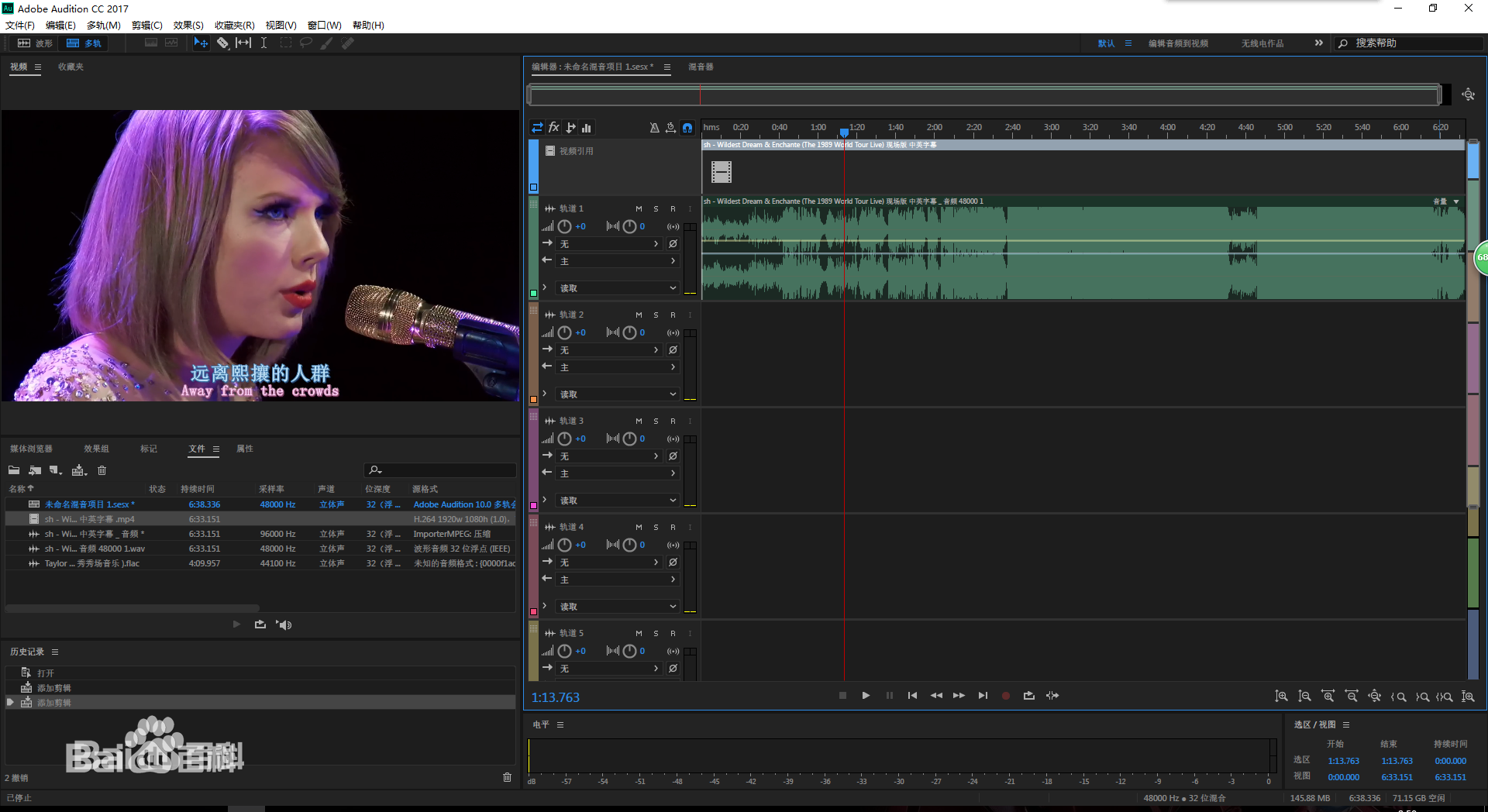Open output dropdown 主 of 轨道 1

click(x=618, y=262)
